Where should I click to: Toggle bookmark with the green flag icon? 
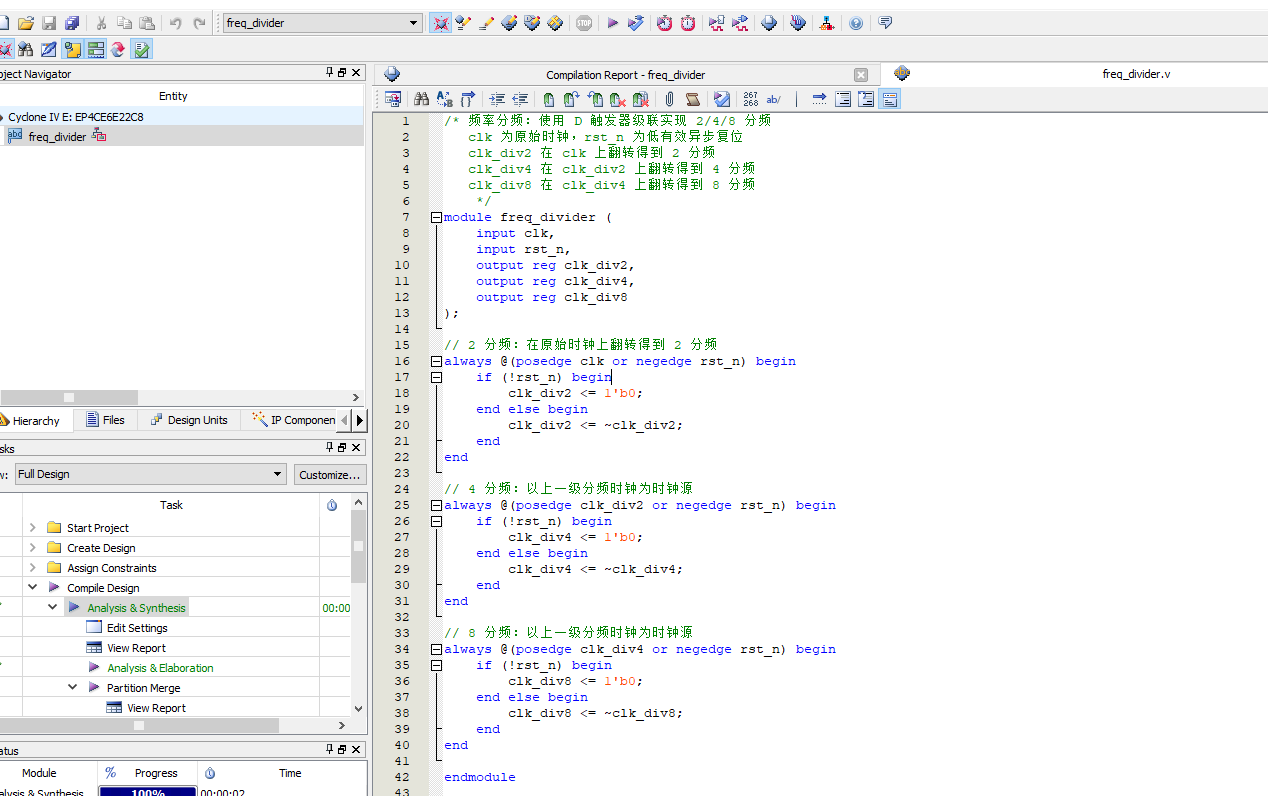[x=549, y=99]
